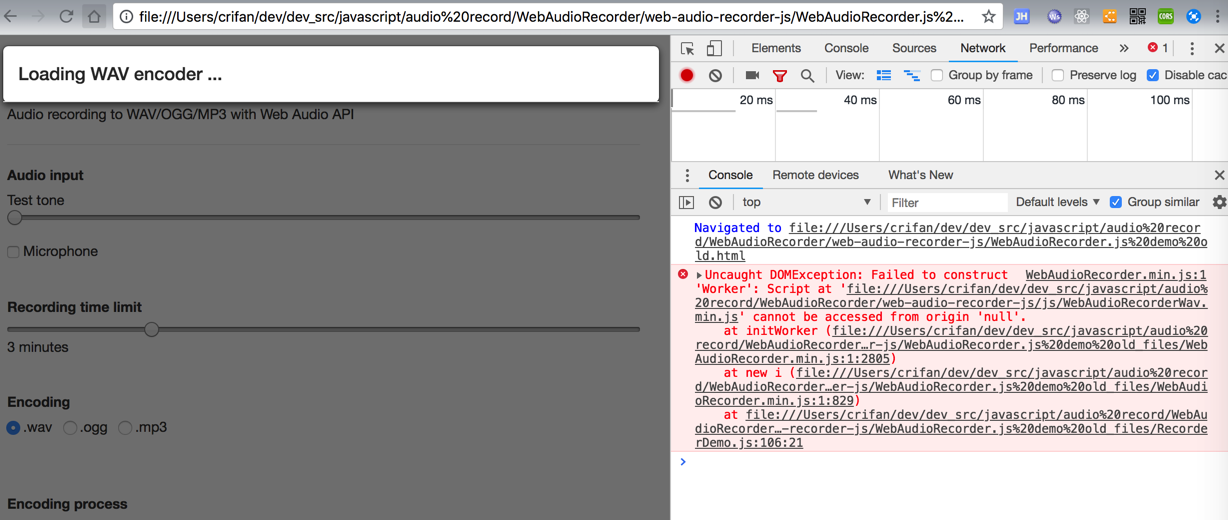Open the network search magnifier icon
Screen dimensions: 1228x520
click(807, 76)
